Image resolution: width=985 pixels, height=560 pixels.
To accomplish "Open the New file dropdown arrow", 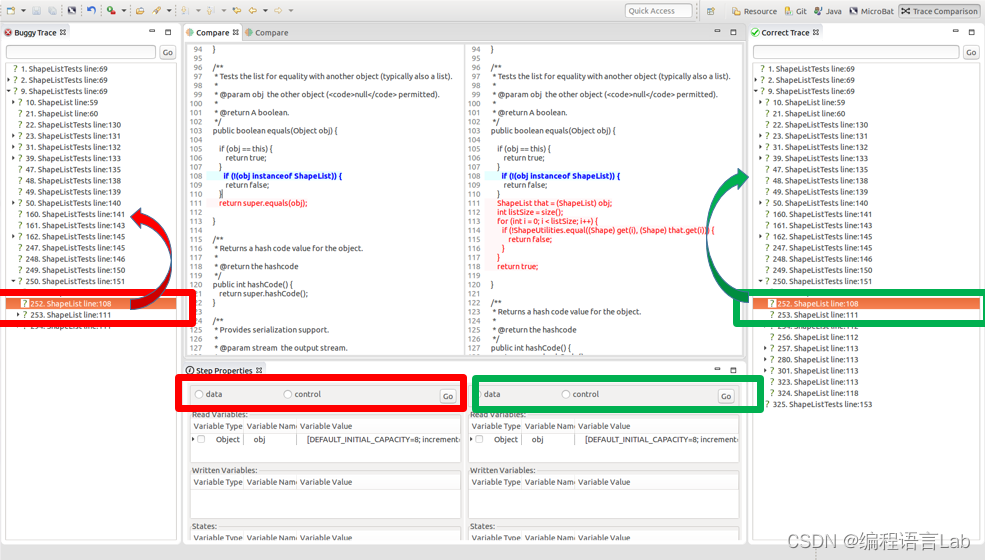I will pos(23,11).
